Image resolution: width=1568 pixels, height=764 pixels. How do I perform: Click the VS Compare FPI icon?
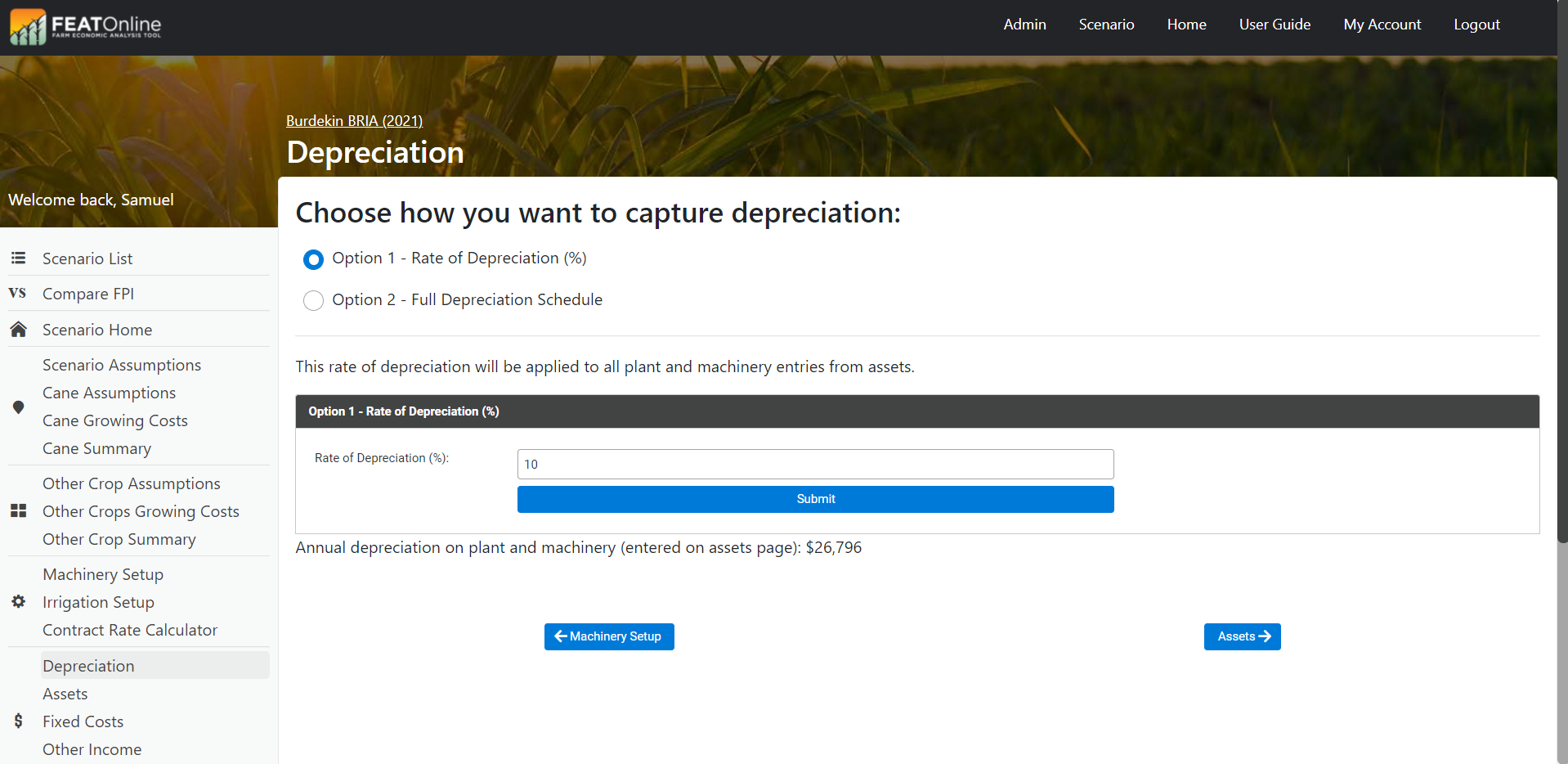click(x=17, y=293)
